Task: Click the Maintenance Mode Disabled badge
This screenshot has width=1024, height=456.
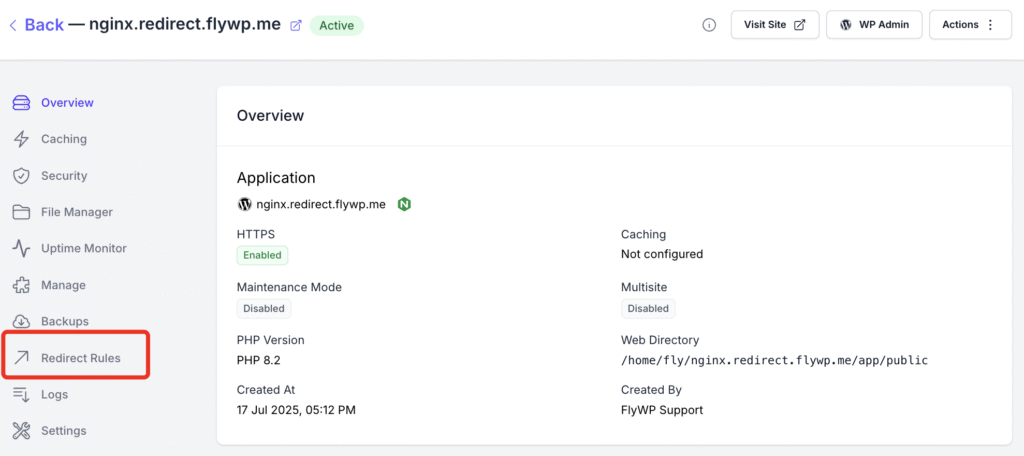Action: (x=264, y=308)
